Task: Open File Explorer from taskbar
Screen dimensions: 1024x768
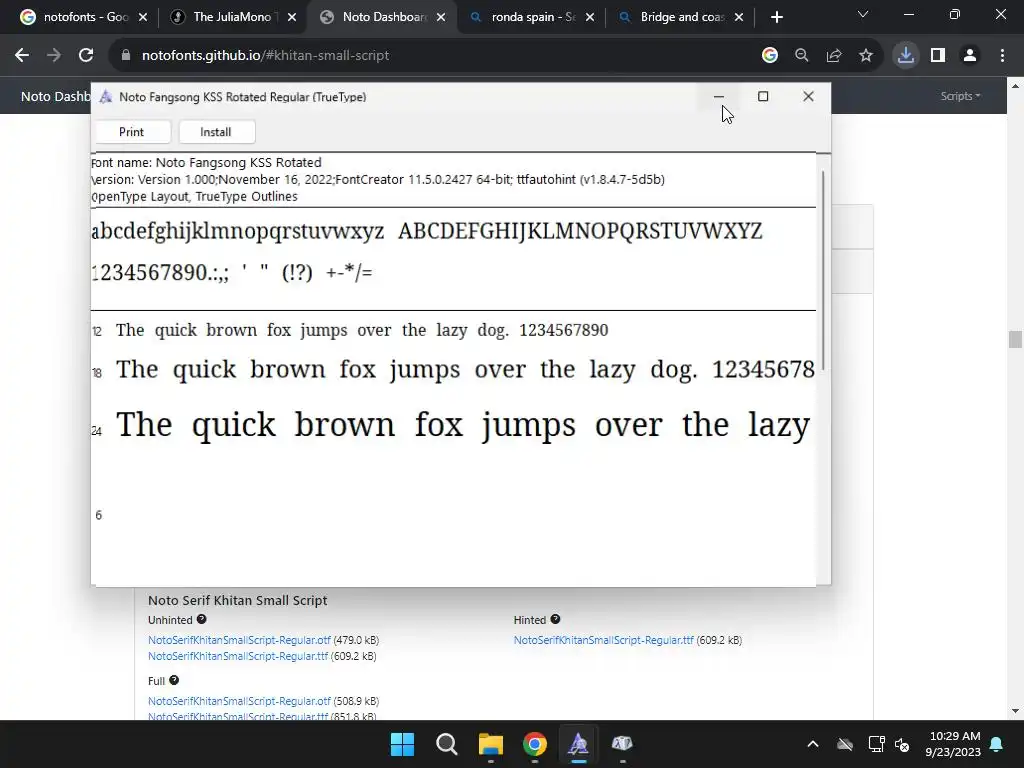Action: [x=490, y=744]
